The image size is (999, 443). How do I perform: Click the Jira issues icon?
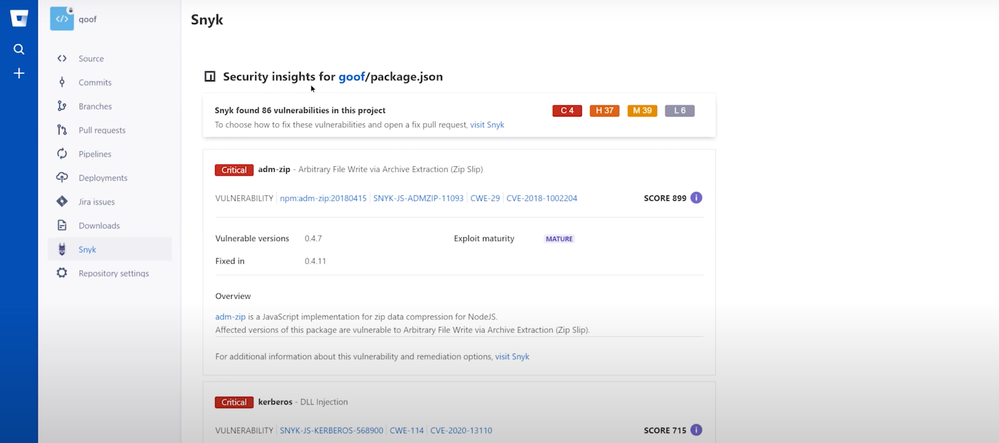coord(62,201)
